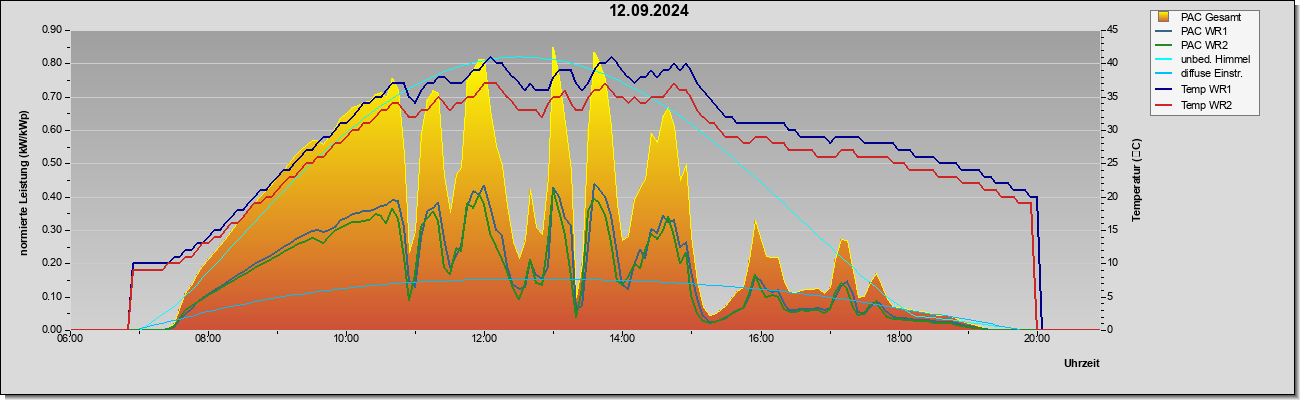Click the 0.90 value on power axis
The width and height of the screenshot is (1300, 400).
pyautogui.click(x=53, y=30)
